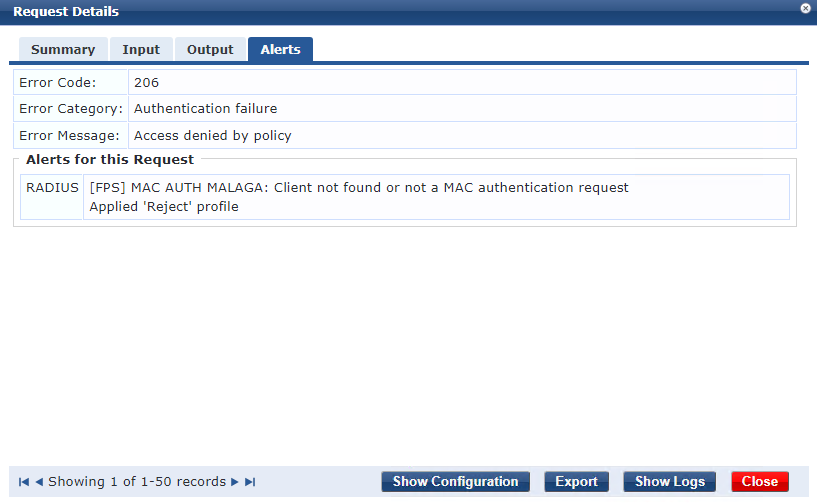Screen dimensions: 817x503
Task: Jump to the first record
Action: tap(23, 482)
